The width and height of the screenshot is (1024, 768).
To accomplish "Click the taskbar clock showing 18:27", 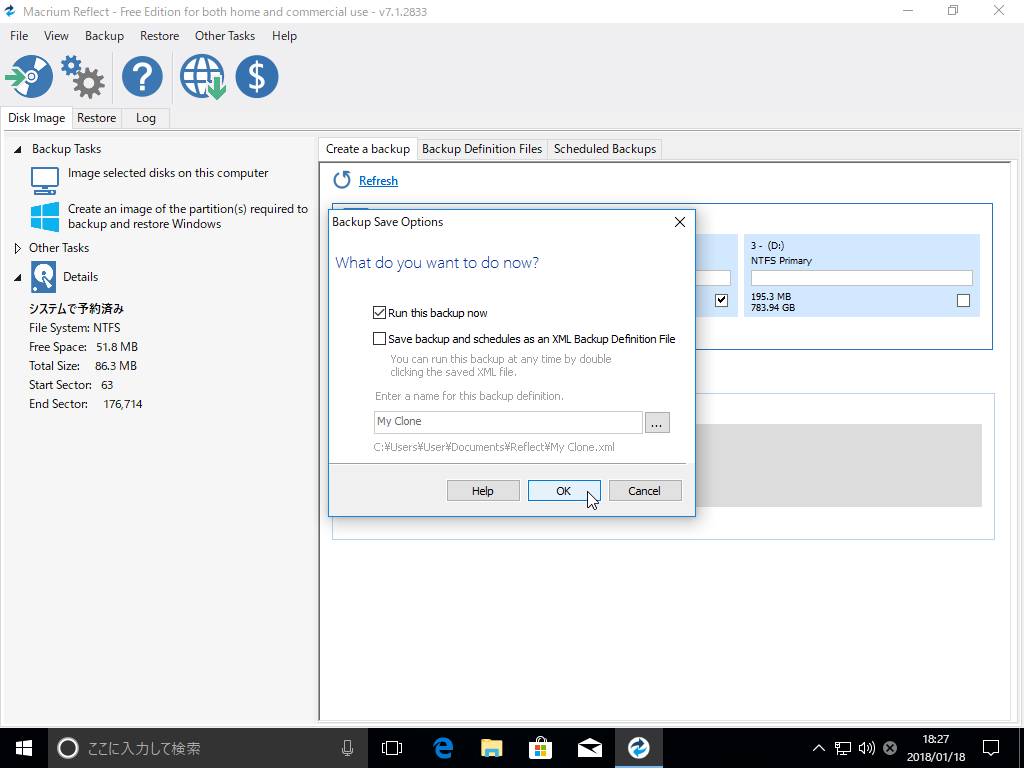I will (935, 748).
